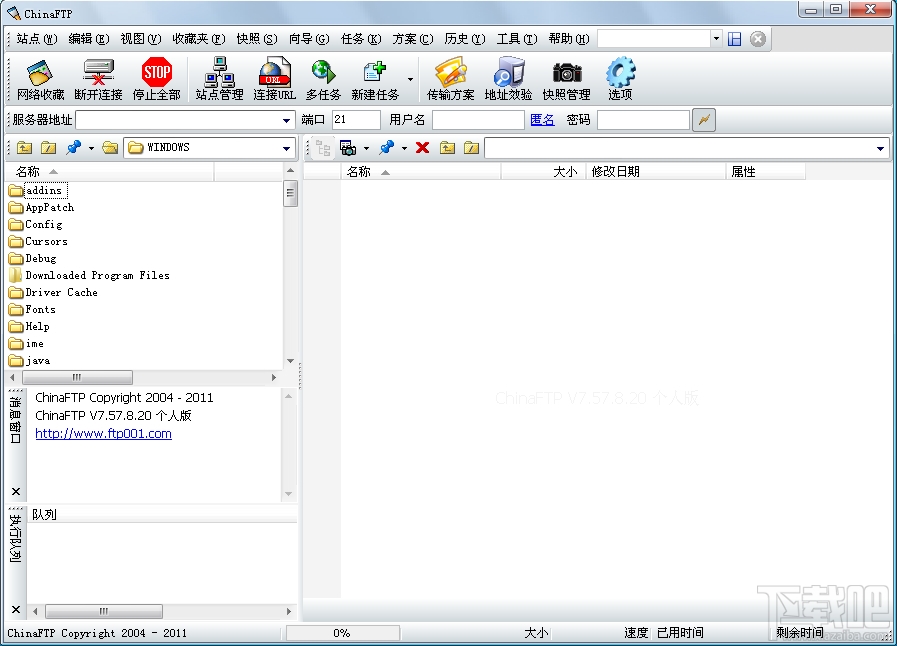Expand the remote pin bookmark dropdown arrow
Image resolution: width=897 pixels, height=646 pixels.
pos(404,149)
